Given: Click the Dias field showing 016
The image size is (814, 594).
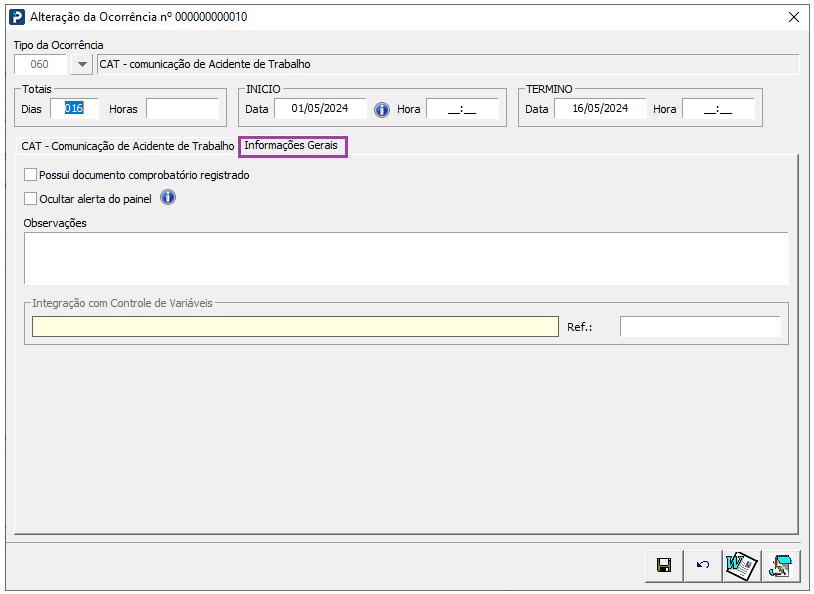Looking at the screenshot, I should [74, 109].
